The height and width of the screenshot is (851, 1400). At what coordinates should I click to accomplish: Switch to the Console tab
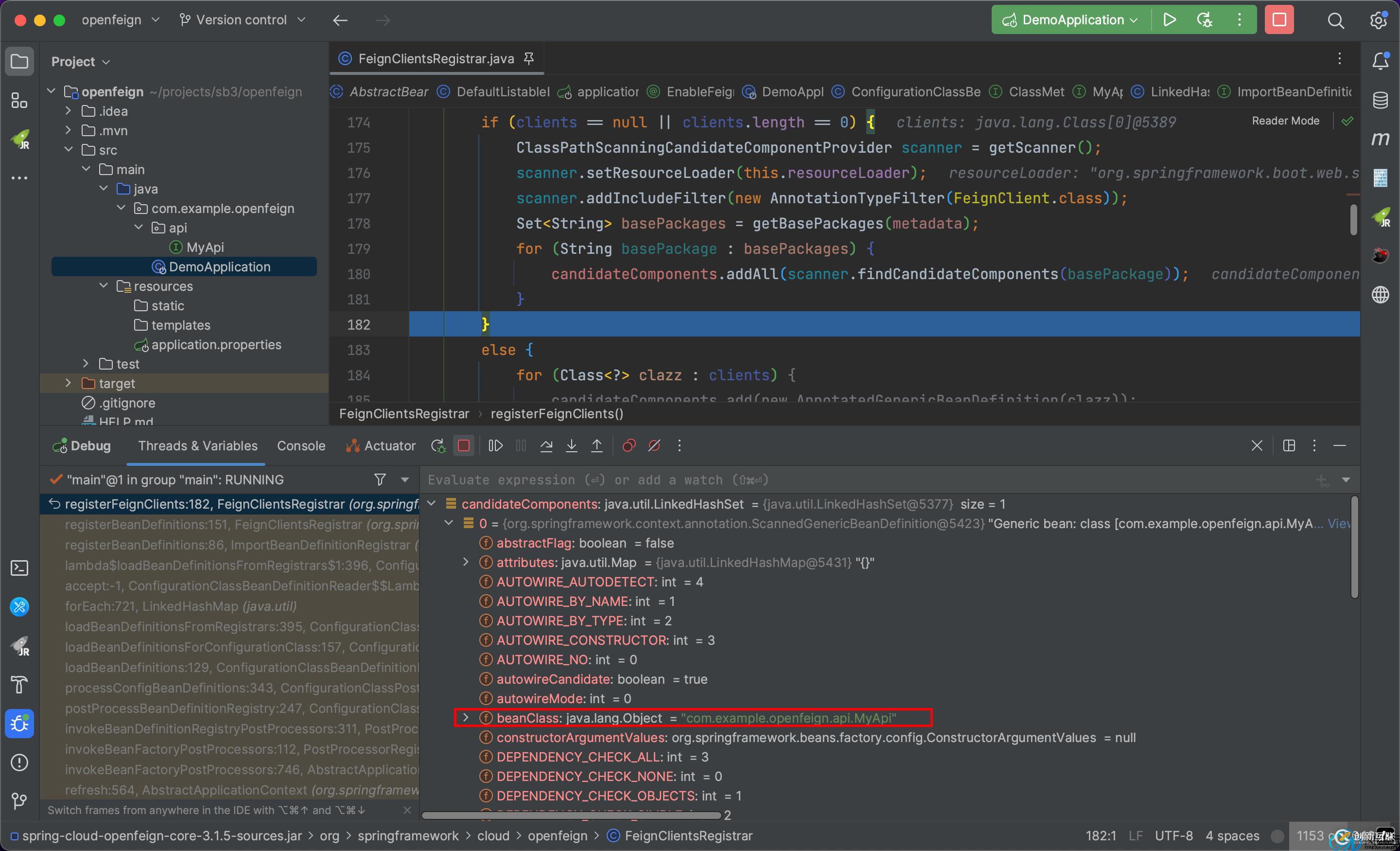click(301, 446)
